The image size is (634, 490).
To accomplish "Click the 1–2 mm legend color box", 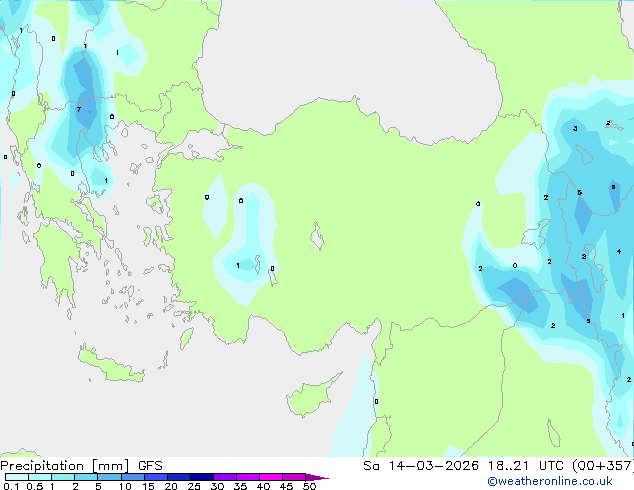I will point(63,477).
